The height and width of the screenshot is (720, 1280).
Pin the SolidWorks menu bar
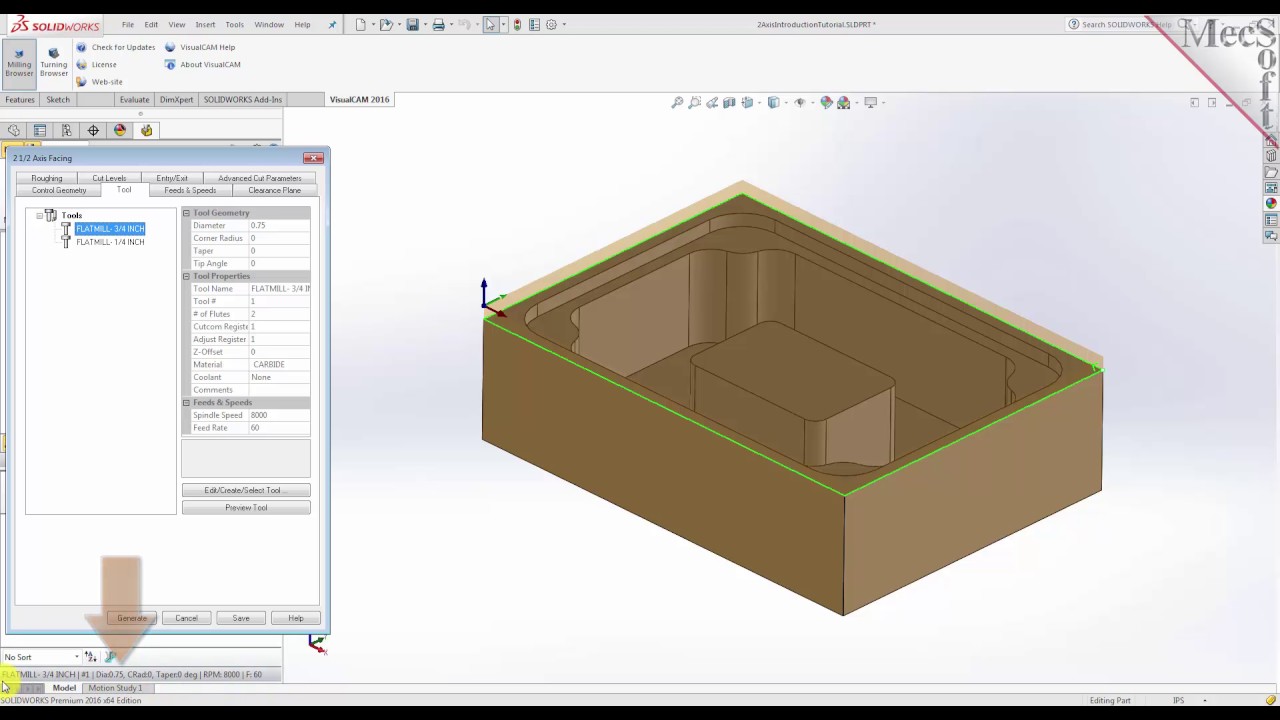332,25
